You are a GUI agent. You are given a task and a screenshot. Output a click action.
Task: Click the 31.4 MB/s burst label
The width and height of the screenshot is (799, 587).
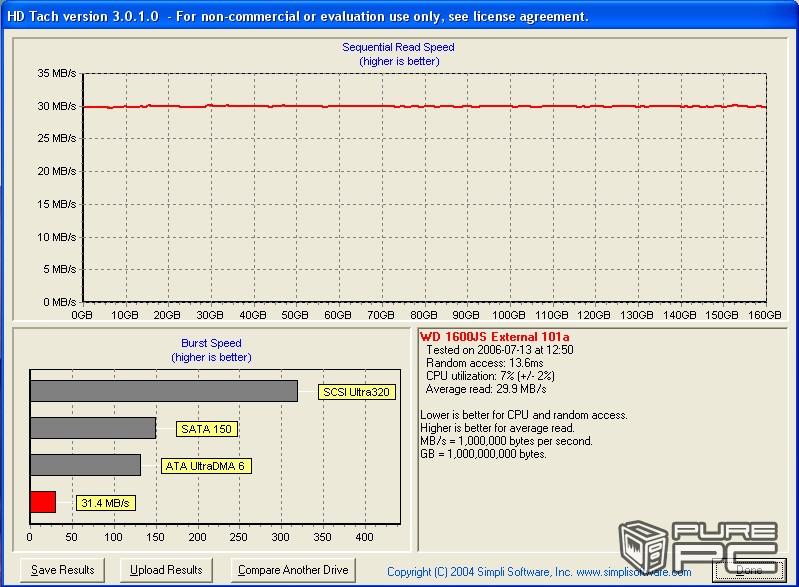[105, 503]
